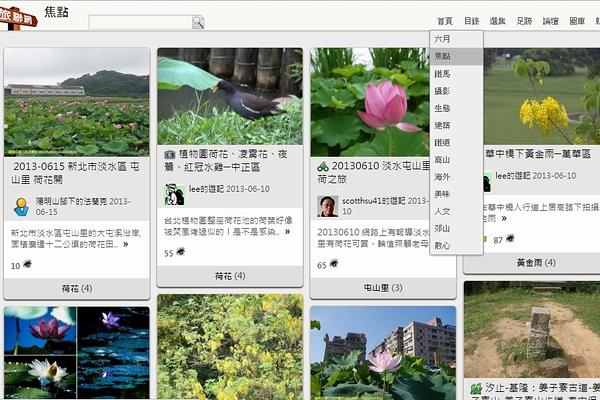
Task: Open the black bird on grass thumbnail
Action: click(x=230, y=96)
